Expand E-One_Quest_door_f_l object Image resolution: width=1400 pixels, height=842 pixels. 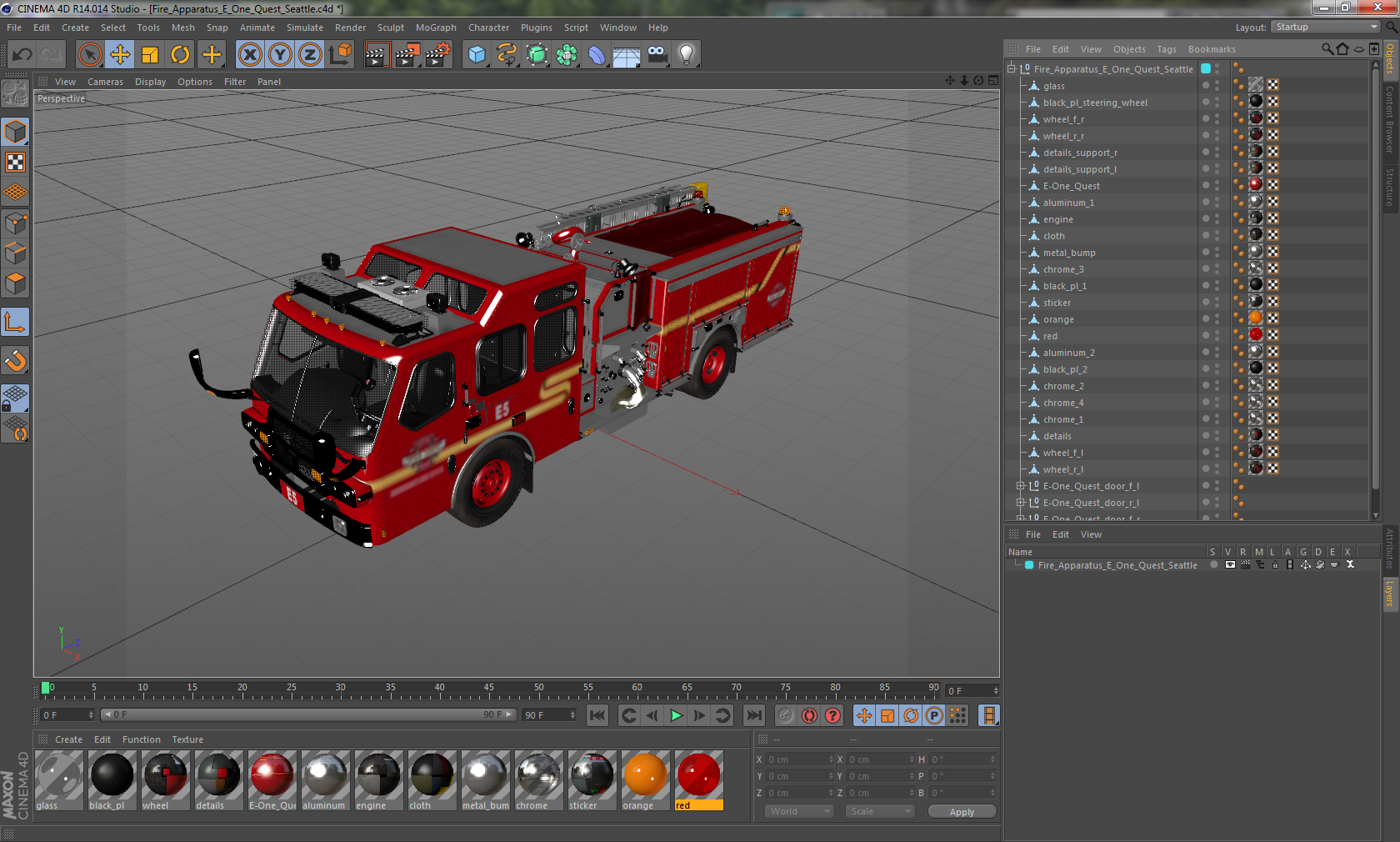(1021, 486)
